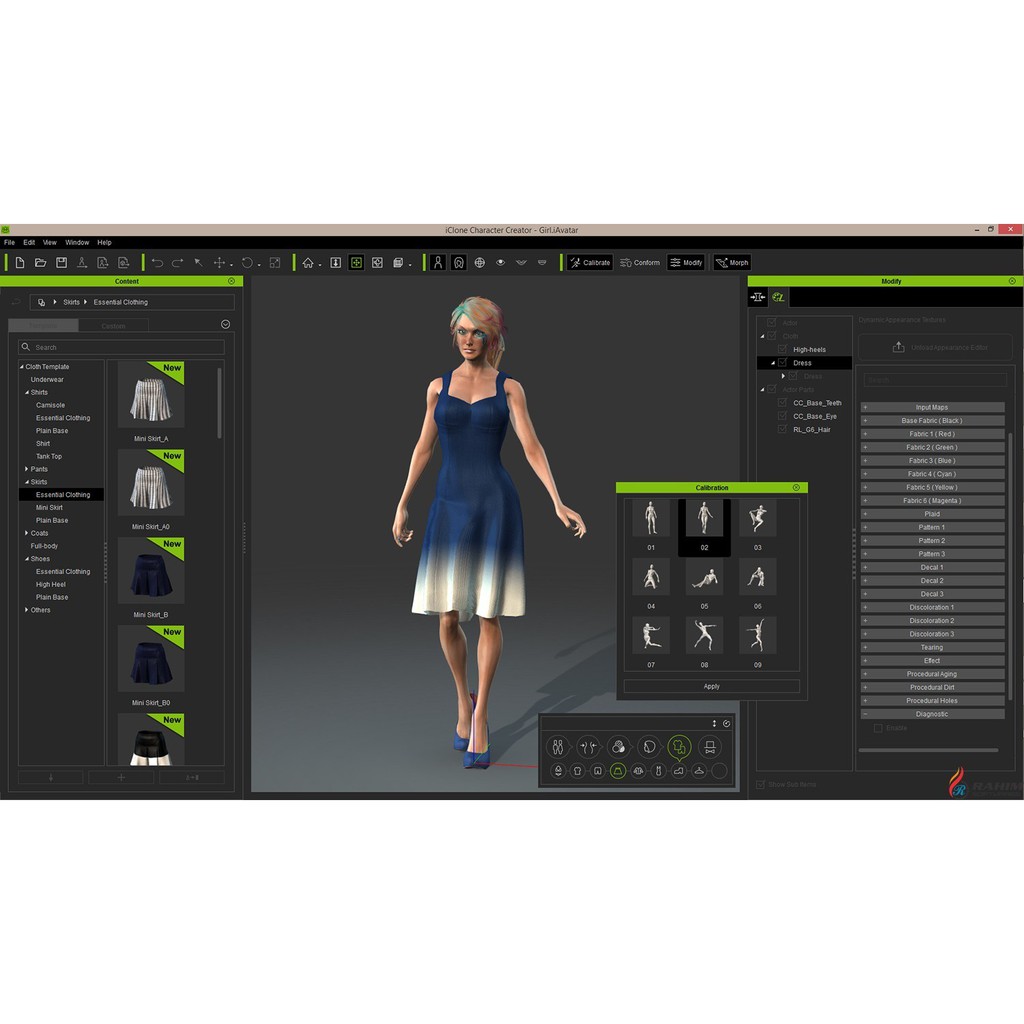This screenshot has height=1024, width=1024.
Task: Open the green clothing bubble icon
Action: [679, 746]
